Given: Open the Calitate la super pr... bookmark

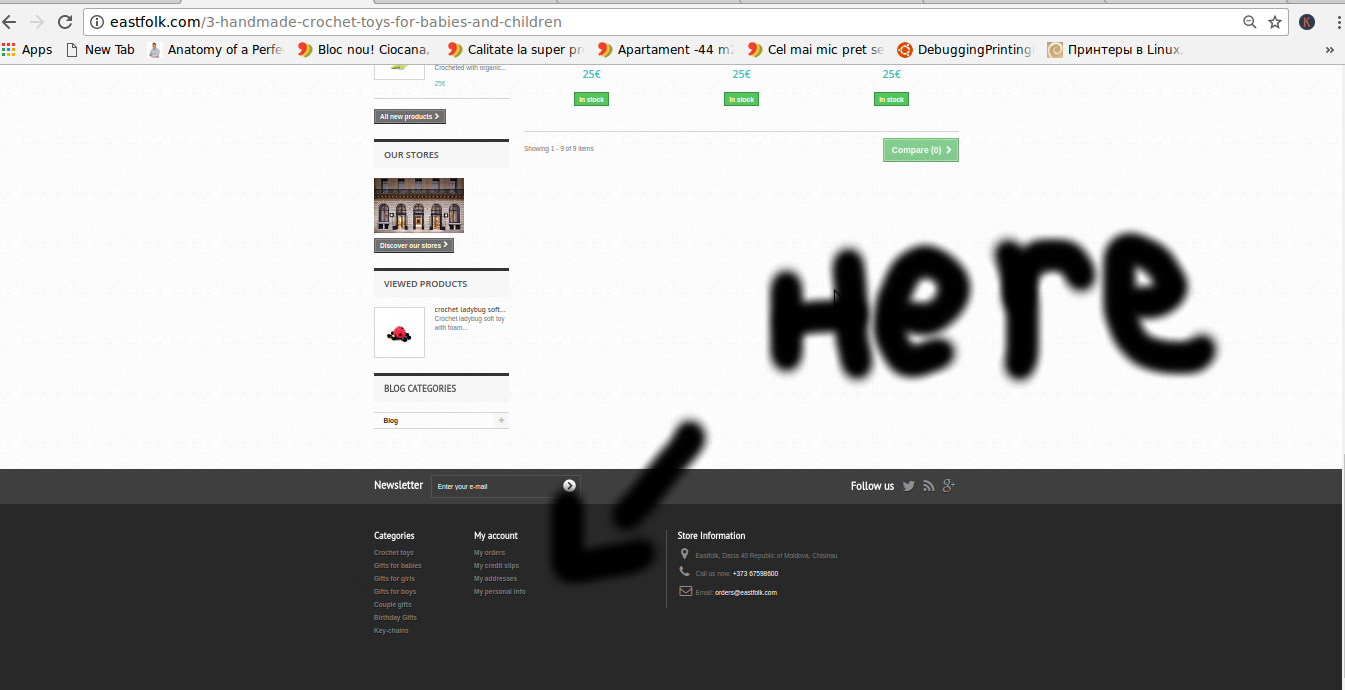Looking at the screenshot, I should point(515,50).
